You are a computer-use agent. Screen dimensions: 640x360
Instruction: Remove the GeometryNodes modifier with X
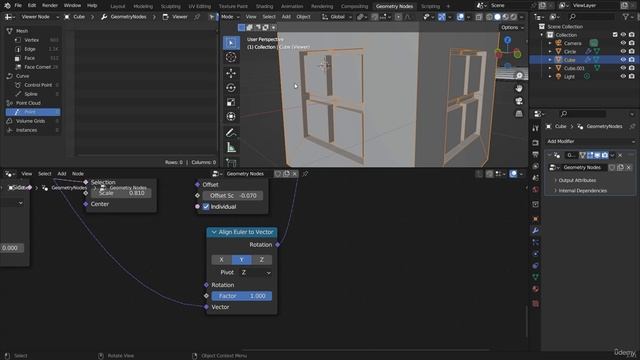point(620,155)
